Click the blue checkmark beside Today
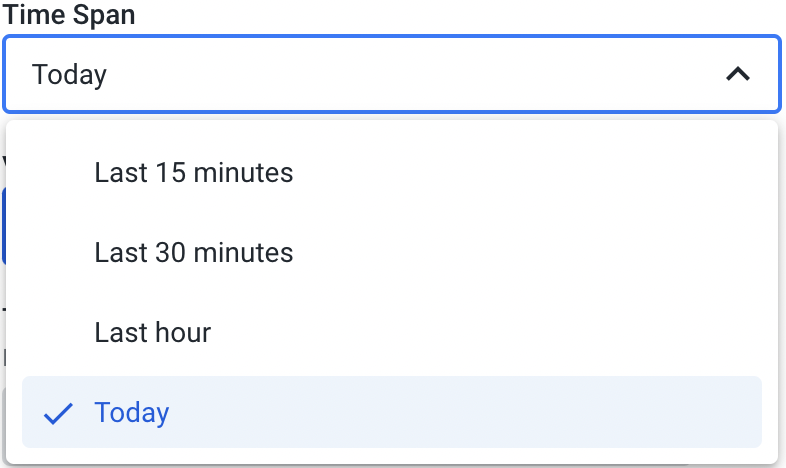 (x=58, y=413)
